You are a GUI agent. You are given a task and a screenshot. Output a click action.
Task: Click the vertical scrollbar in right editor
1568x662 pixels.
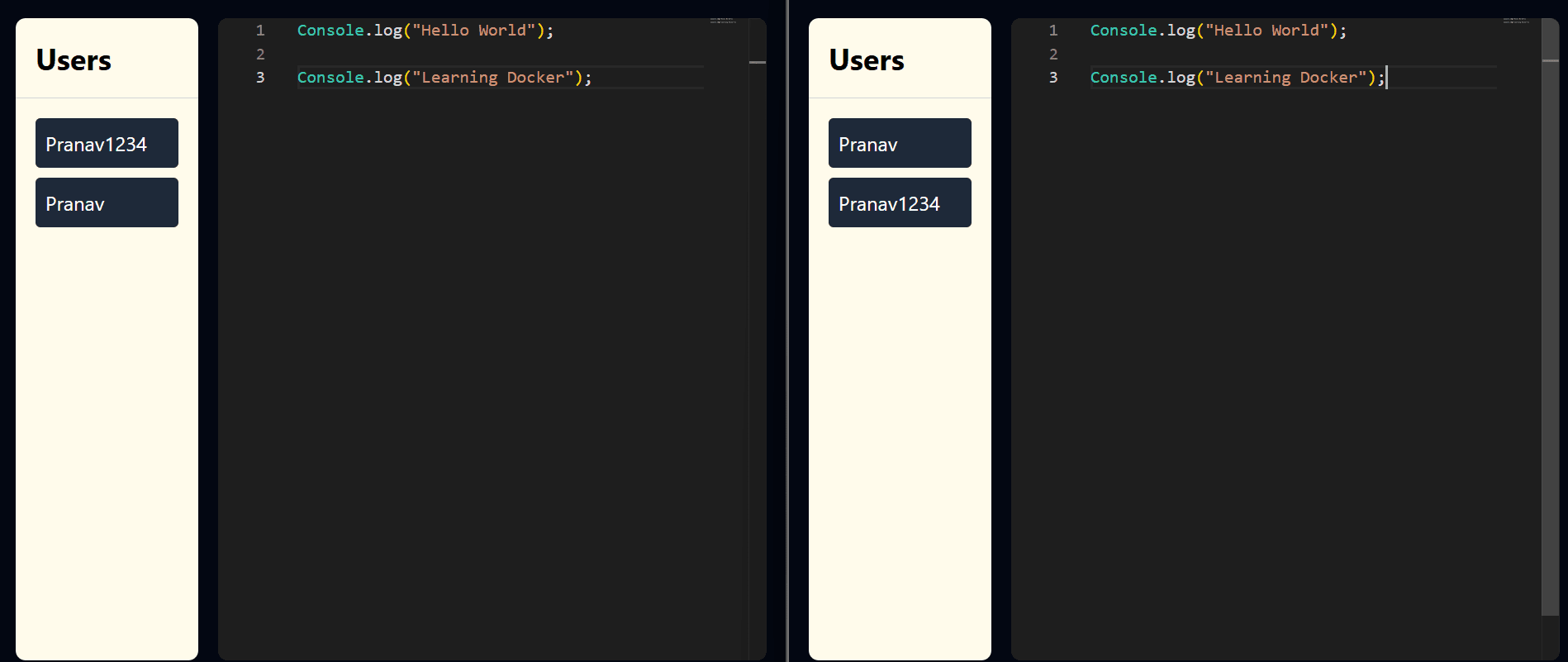[1550, 317]
